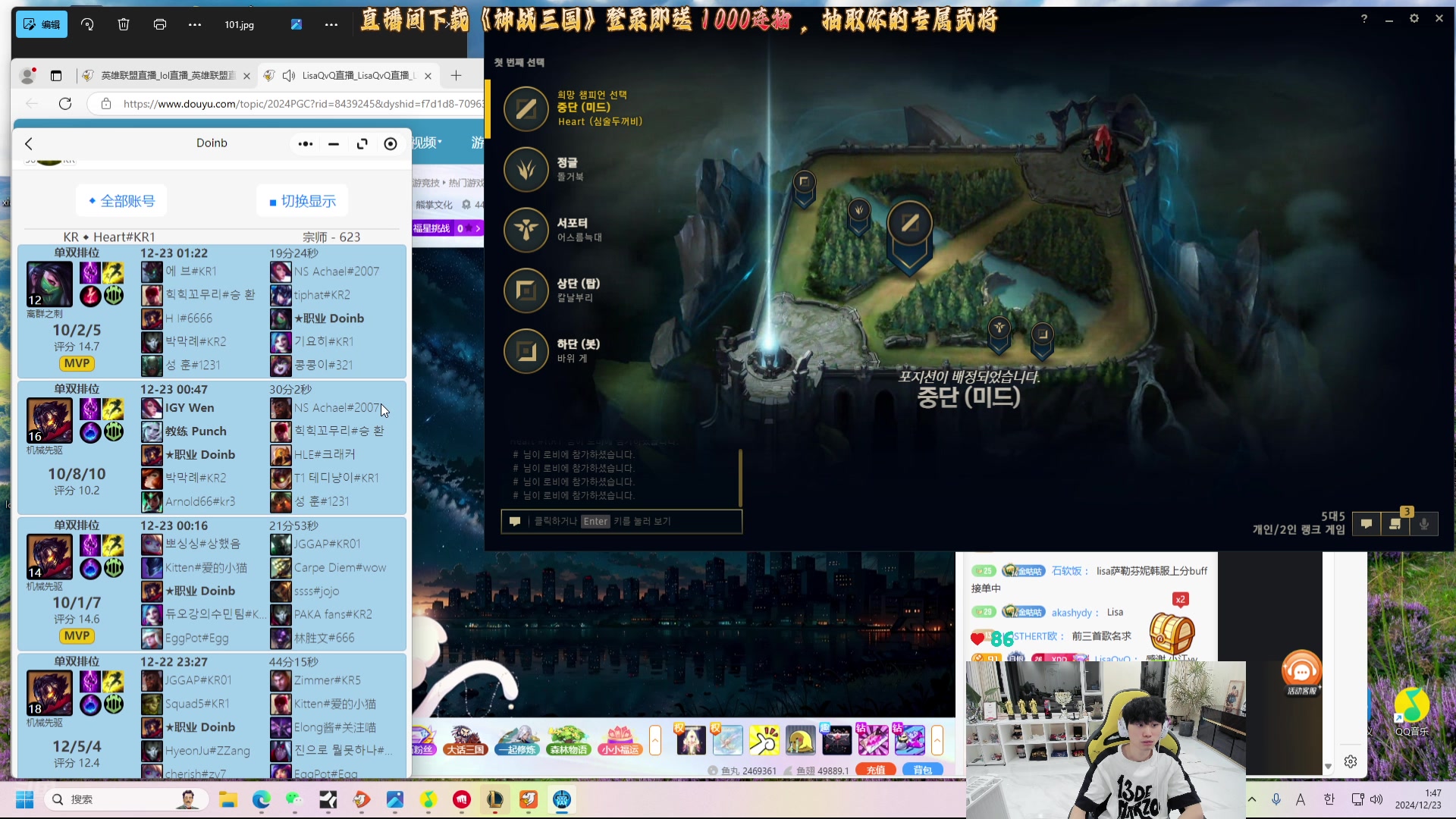Toggle the League chat bubble button
1456x819 pixels.
[1367, 524]
